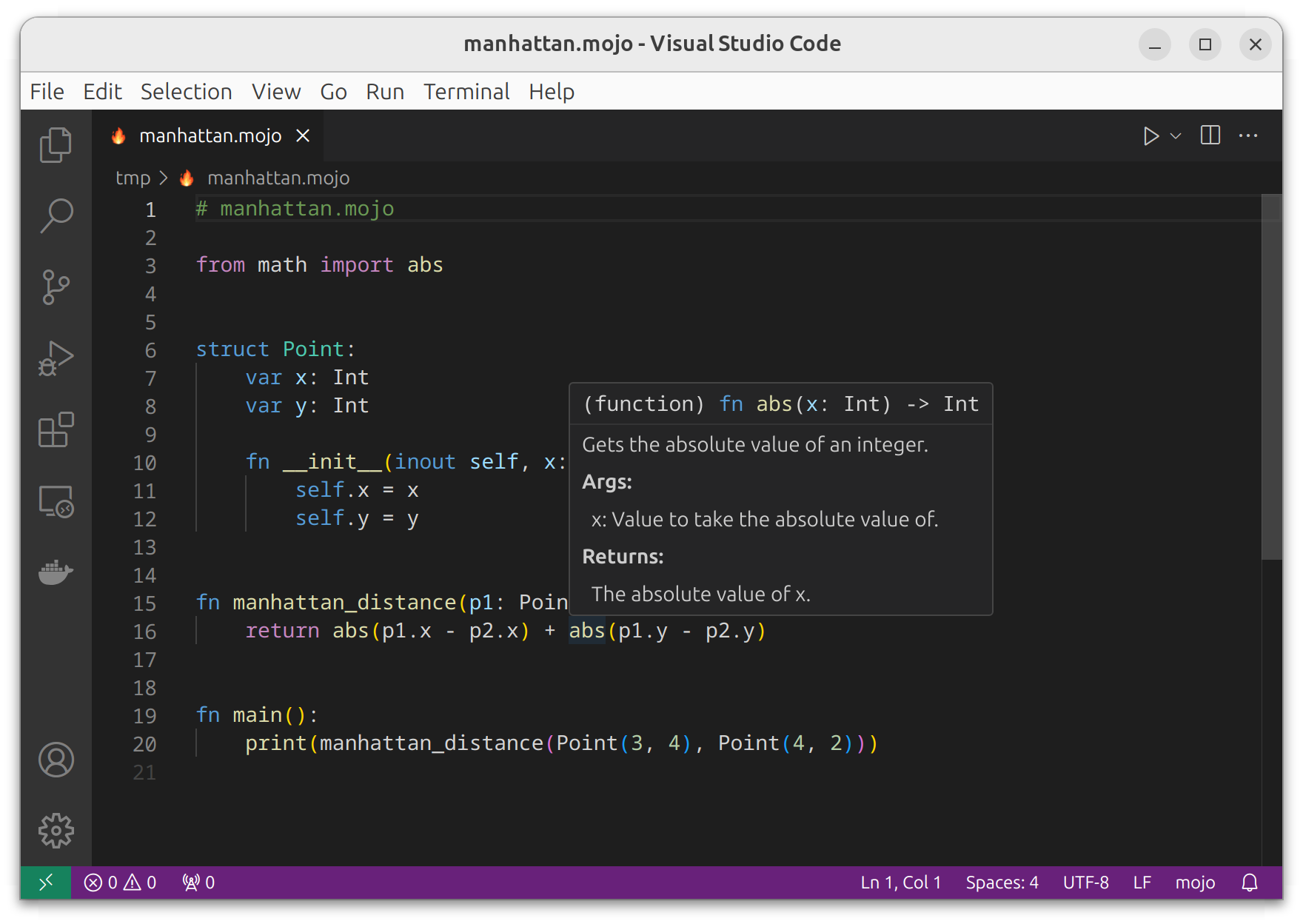Open the Accounts menu
This screenshot has width=1303, height=924.
(56, 760)
